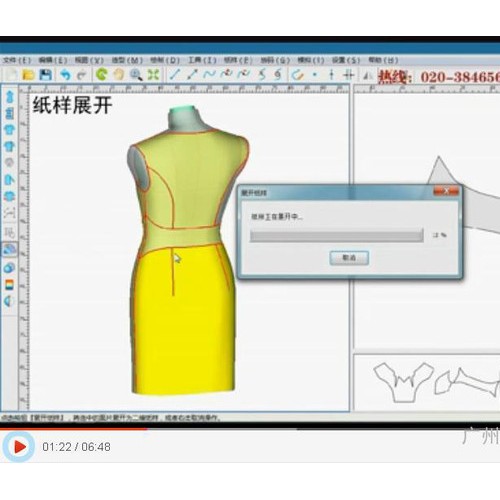Open the 放码(G) grading menu
This screenshot has width=500, height=500.
(x=275, y=60)
